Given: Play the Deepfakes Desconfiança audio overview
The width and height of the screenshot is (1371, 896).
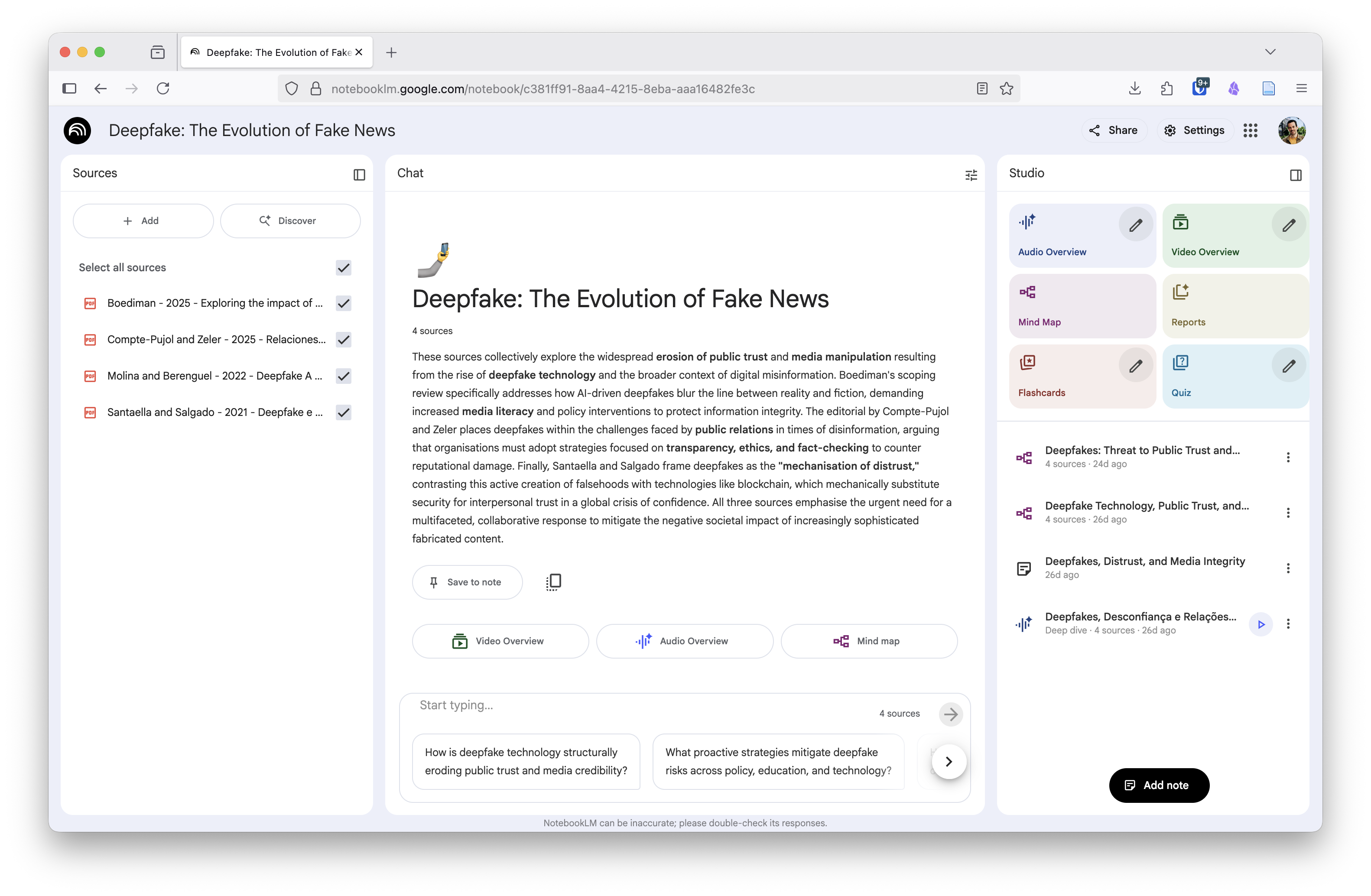Looking at the screenshot, I should (x=1261, y=624).
